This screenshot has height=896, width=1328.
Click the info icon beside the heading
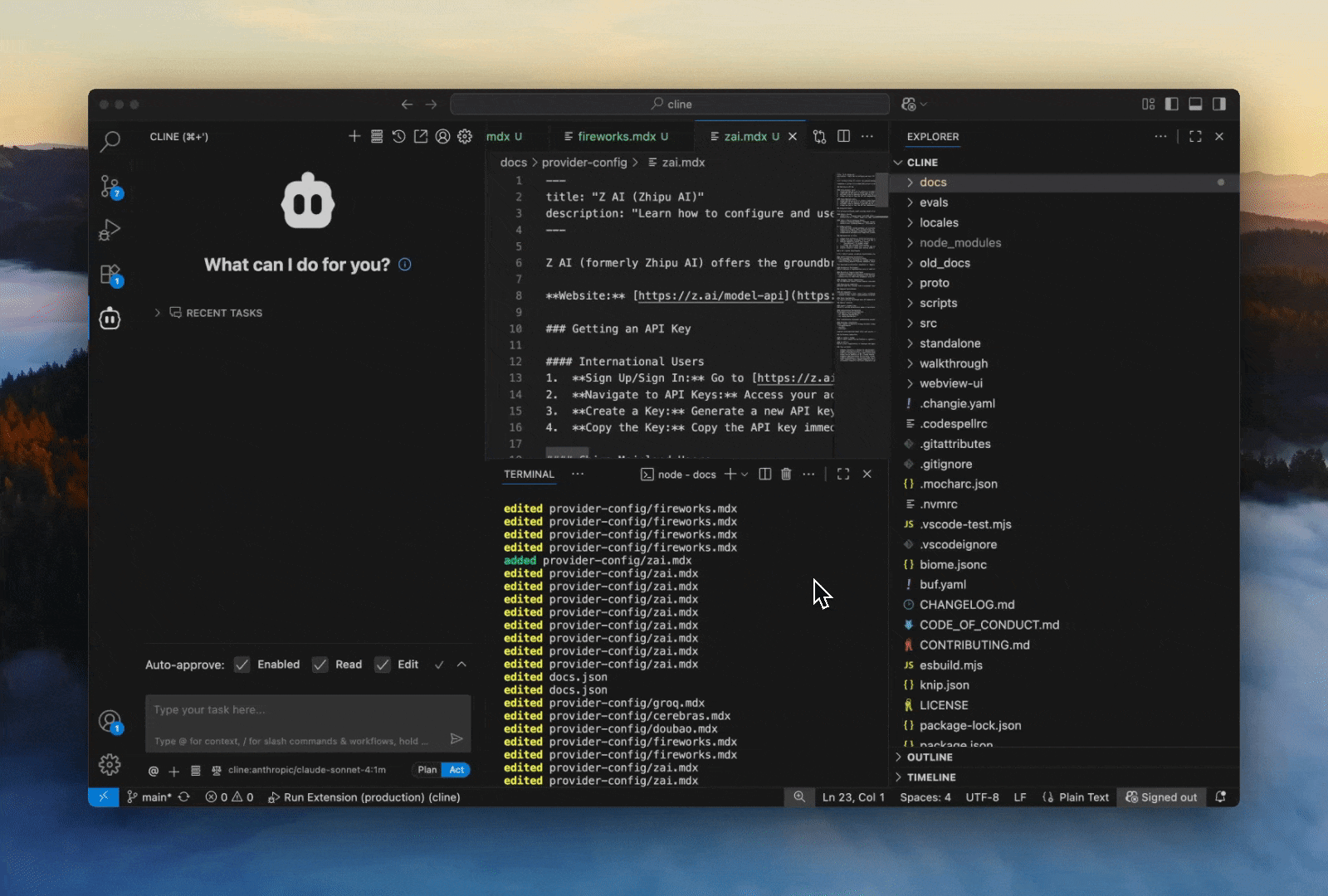[x=405, y=265]
